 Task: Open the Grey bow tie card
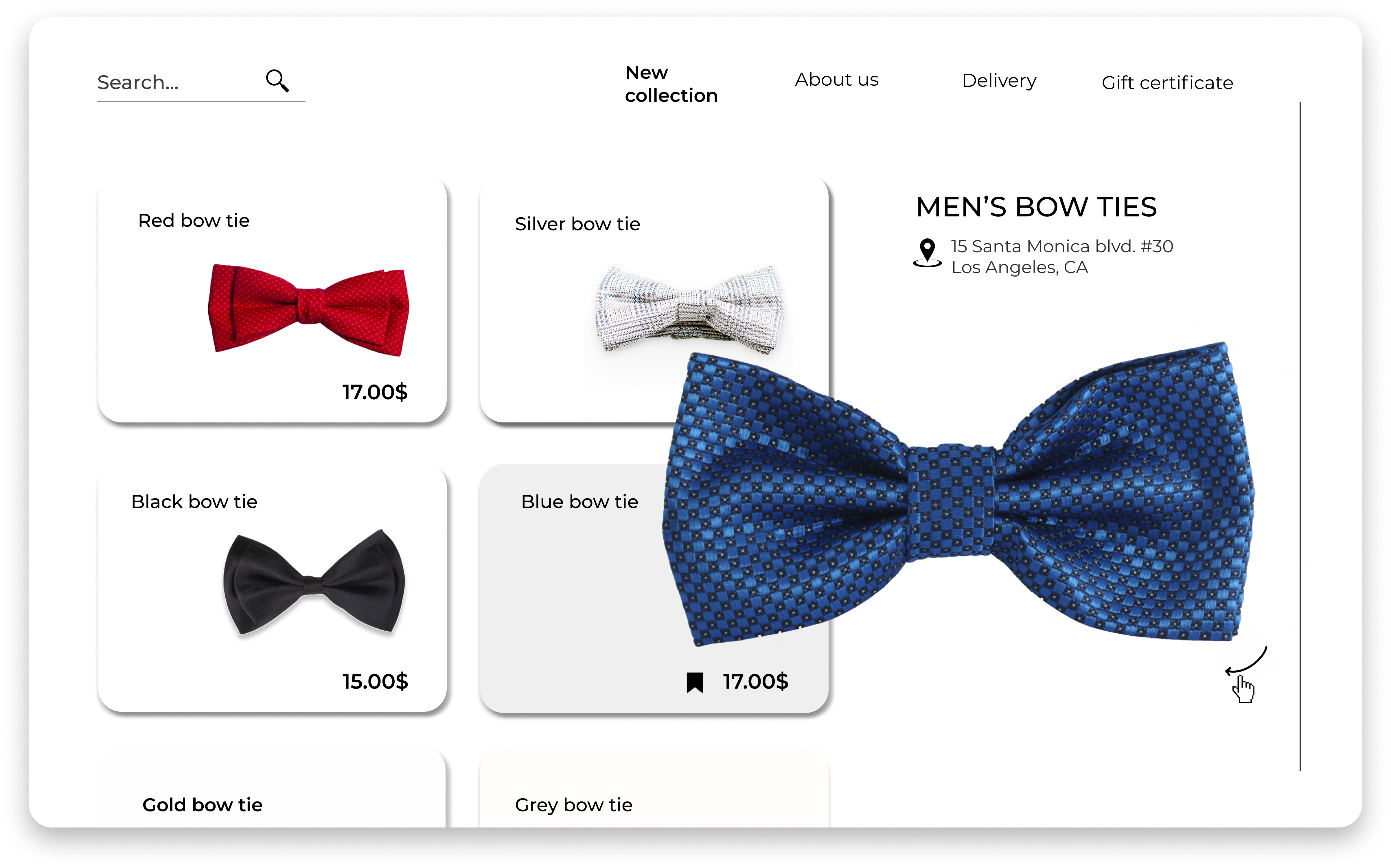tap(654, 789)
